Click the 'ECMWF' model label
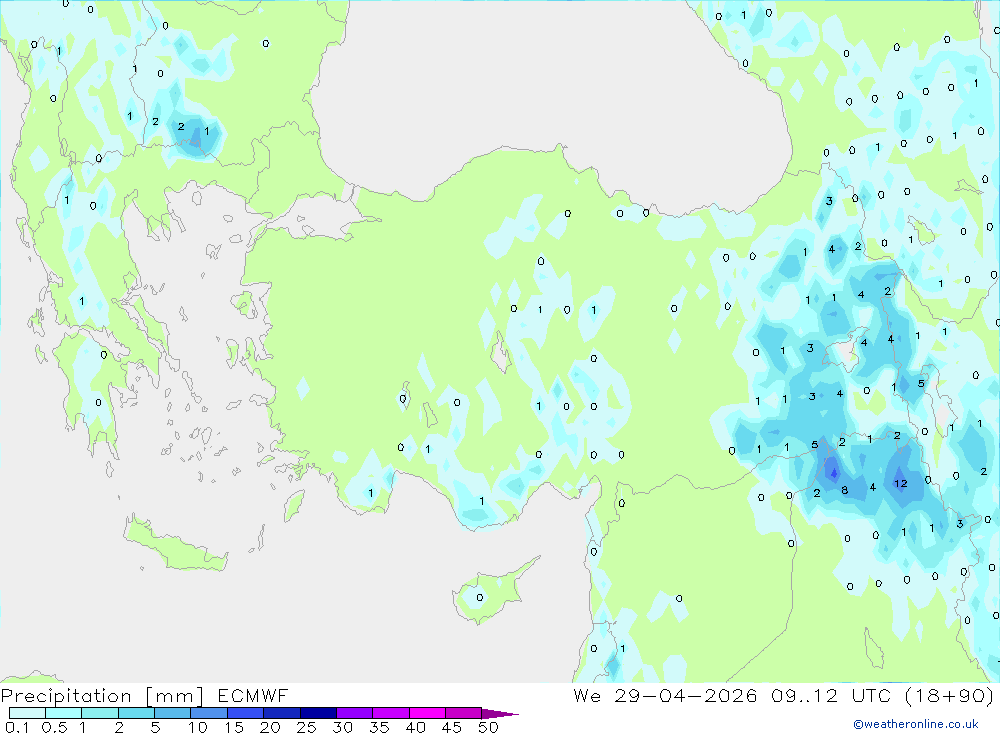The image size is (1000, 733). [x=253, y=695]
